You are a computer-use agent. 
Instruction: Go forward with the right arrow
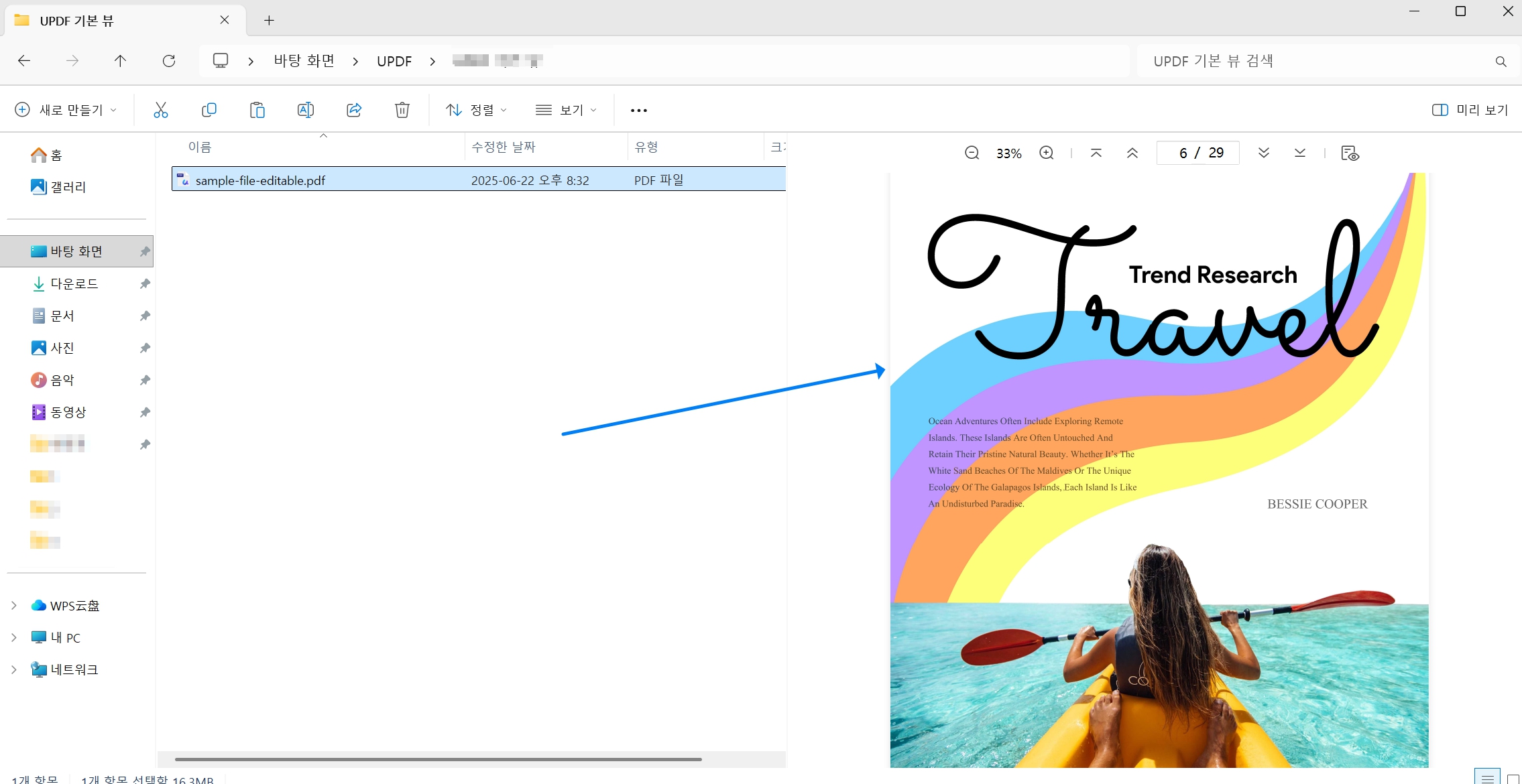[72, 61]
